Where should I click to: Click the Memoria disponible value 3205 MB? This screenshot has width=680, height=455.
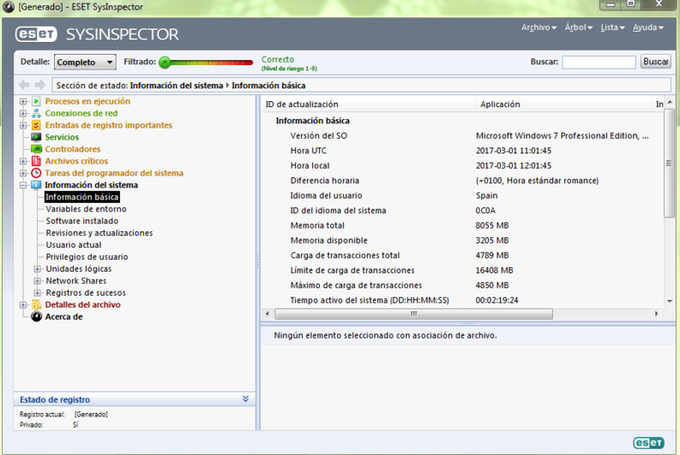coord(492,240)
